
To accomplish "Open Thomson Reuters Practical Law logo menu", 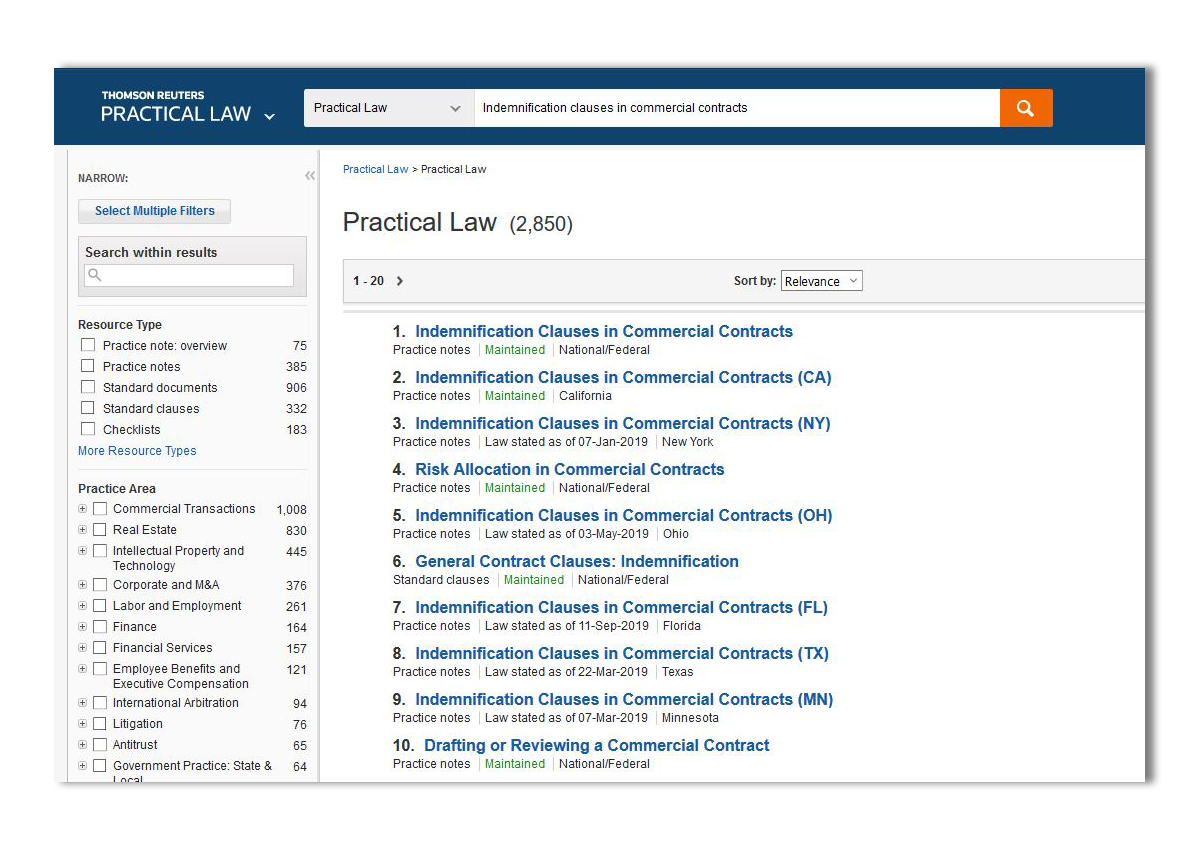I will pos(187,108).
